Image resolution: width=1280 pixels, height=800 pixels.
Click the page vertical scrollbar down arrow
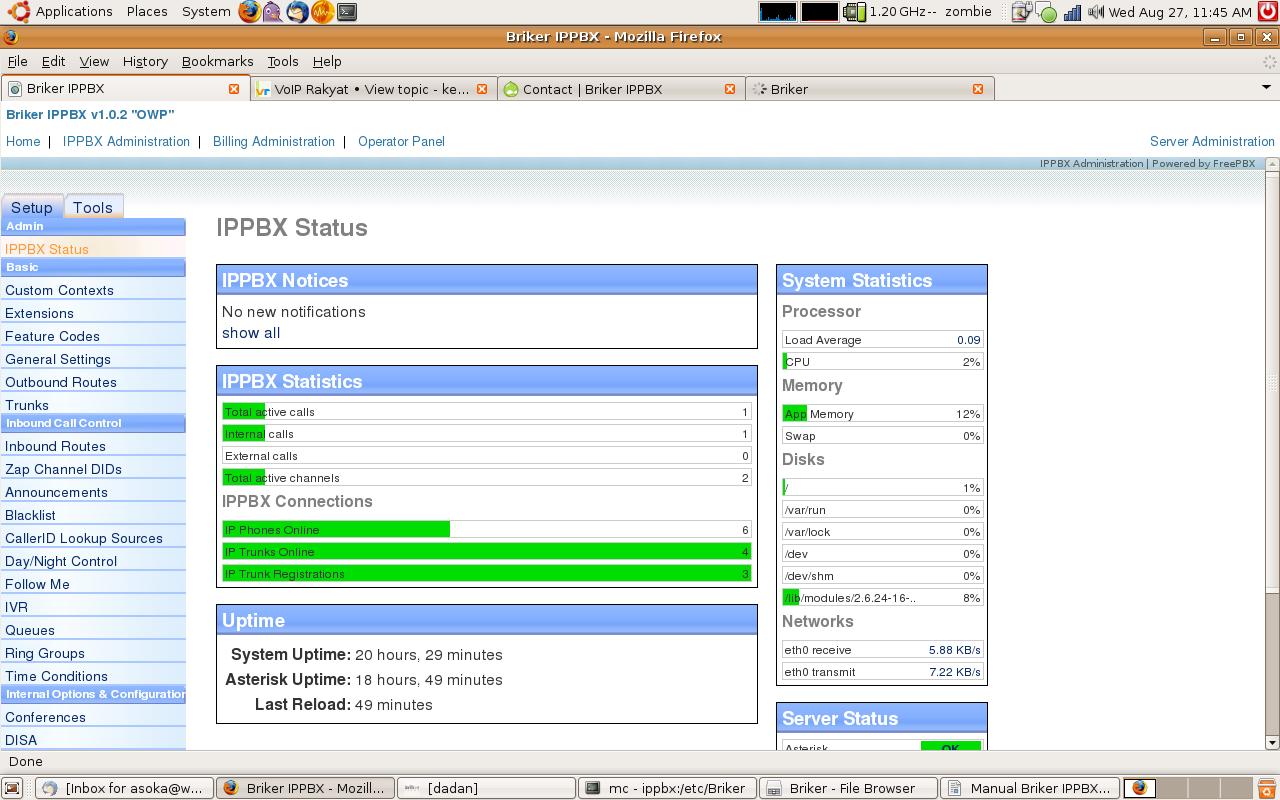[x=1272, y=742]
